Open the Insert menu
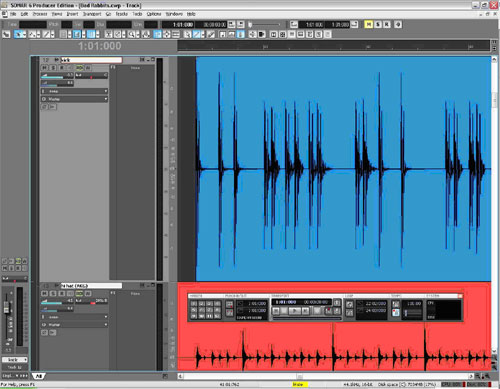 pyautogui.click(x=72, y=14)
